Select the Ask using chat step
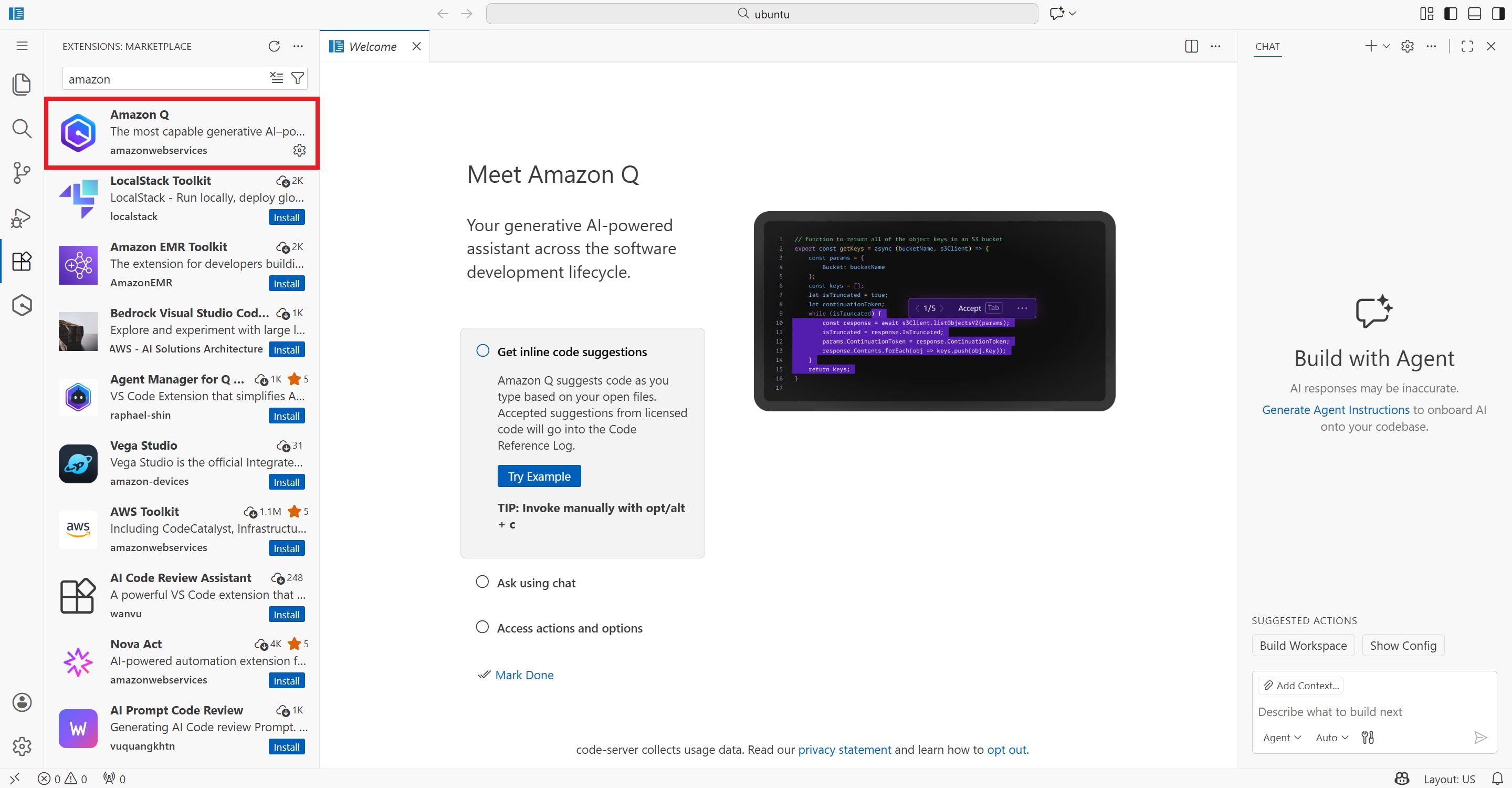Viewport: 1512px width, 788px height. point(536,583)
